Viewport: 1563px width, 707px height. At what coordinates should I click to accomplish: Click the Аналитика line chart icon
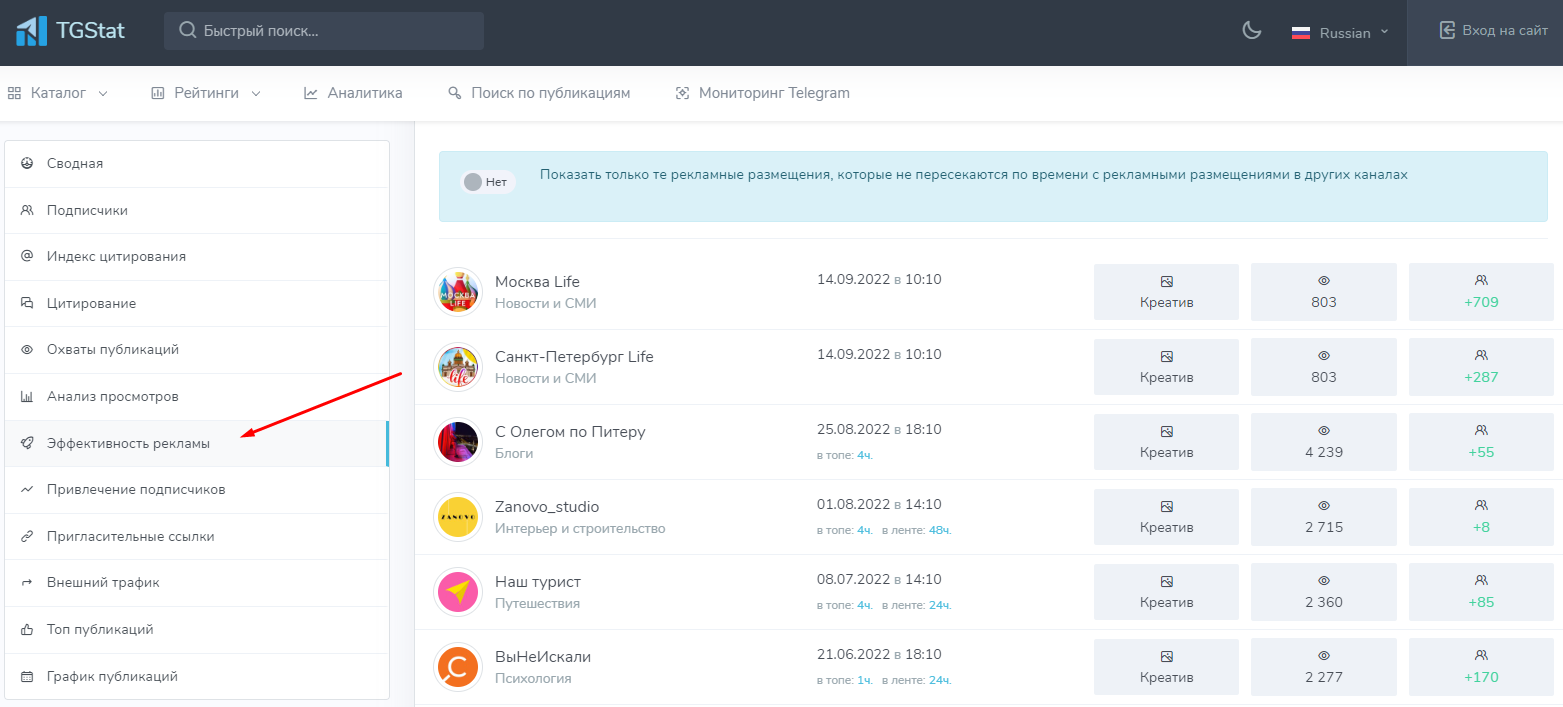coord(311,93)
